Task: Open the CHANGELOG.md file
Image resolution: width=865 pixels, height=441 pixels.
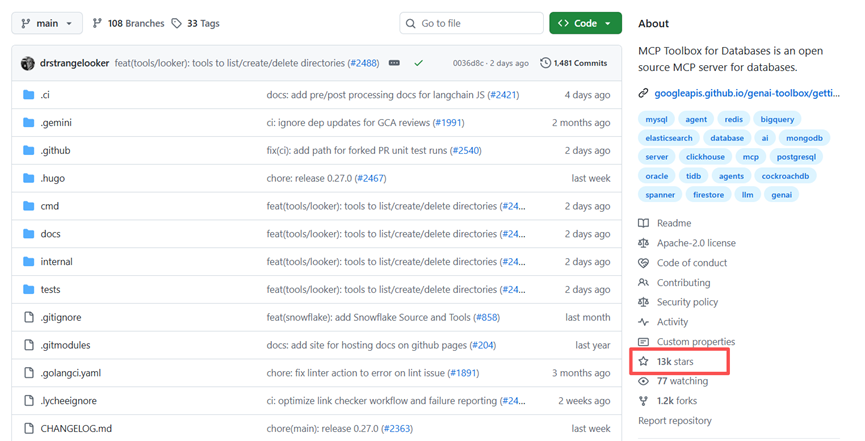Action: point(76,428)
